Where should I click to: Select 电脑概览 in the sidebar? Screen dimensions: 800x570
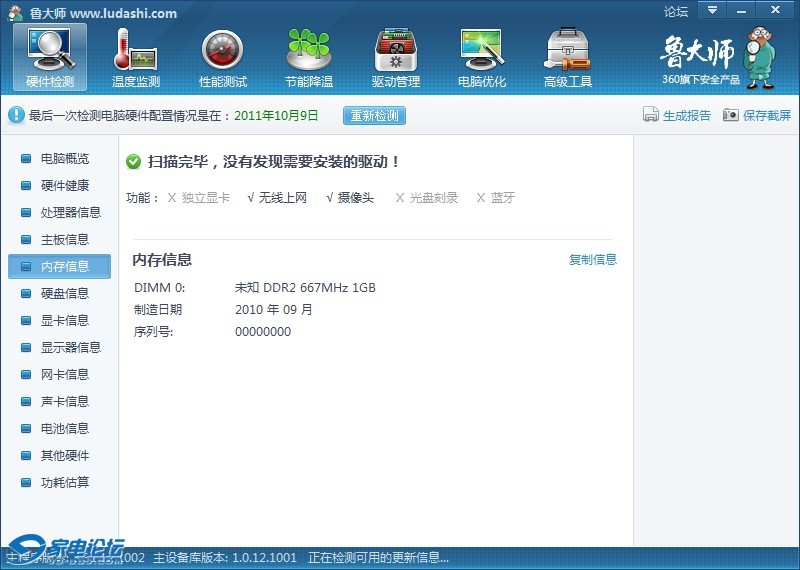click(64, 159)
